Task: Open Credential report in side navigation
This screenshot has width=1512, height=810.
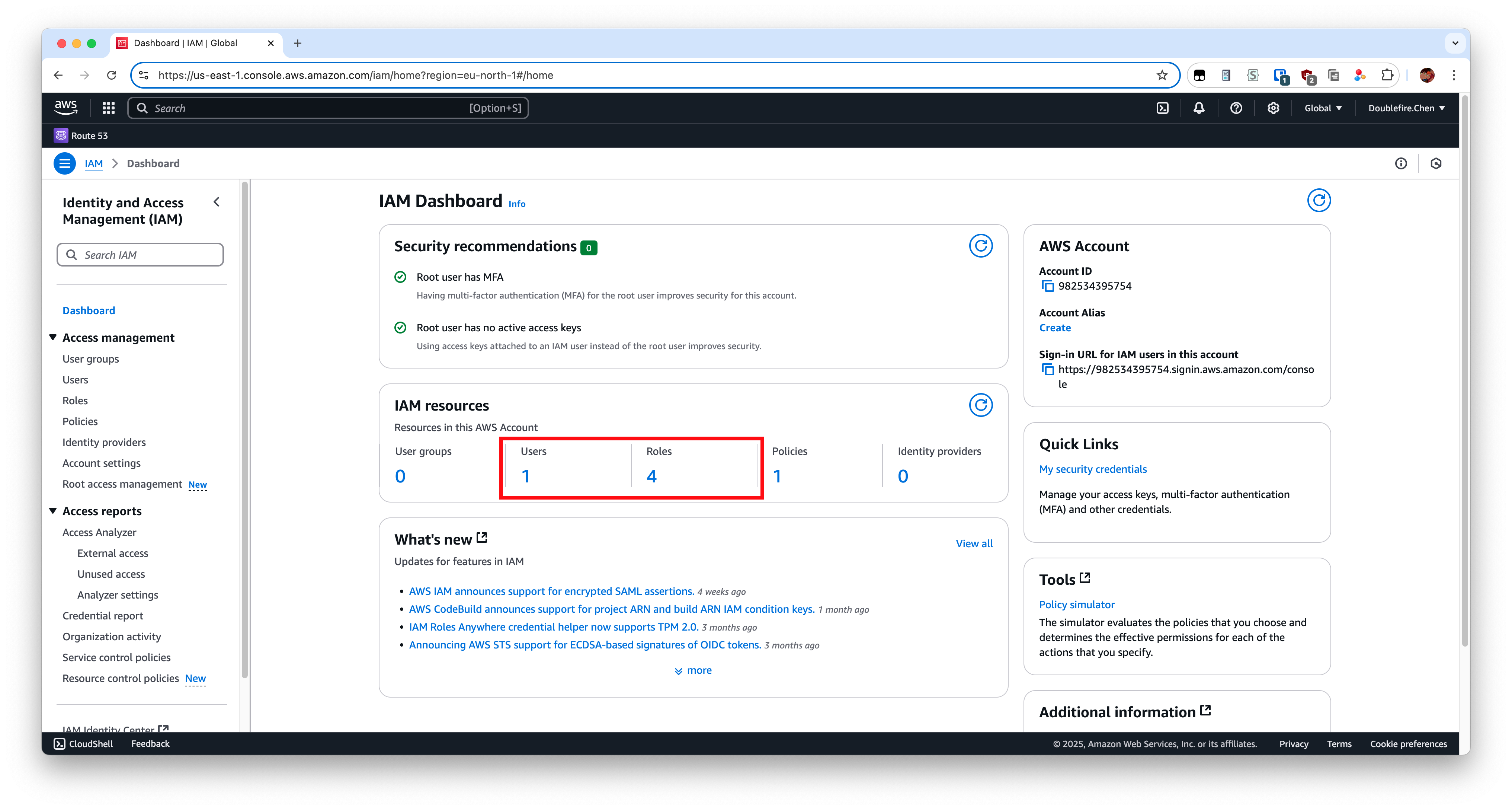Action: click(103, 616)
